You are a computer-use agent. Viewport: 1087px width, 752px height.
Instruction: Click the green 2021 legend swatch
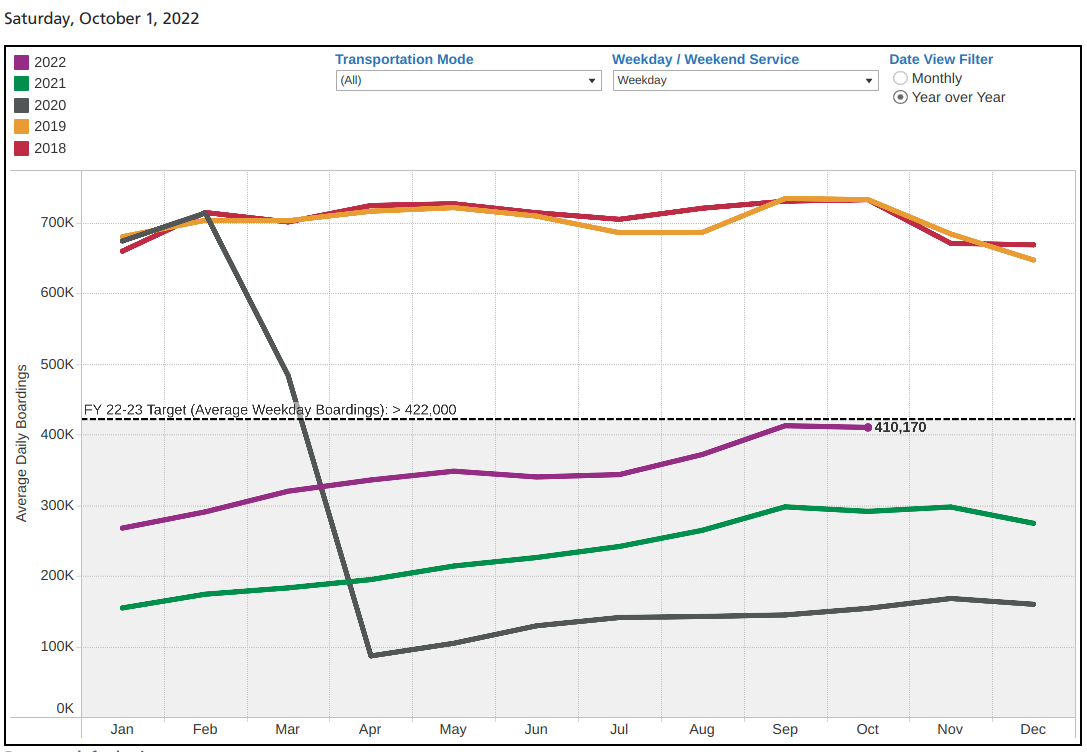22,84
